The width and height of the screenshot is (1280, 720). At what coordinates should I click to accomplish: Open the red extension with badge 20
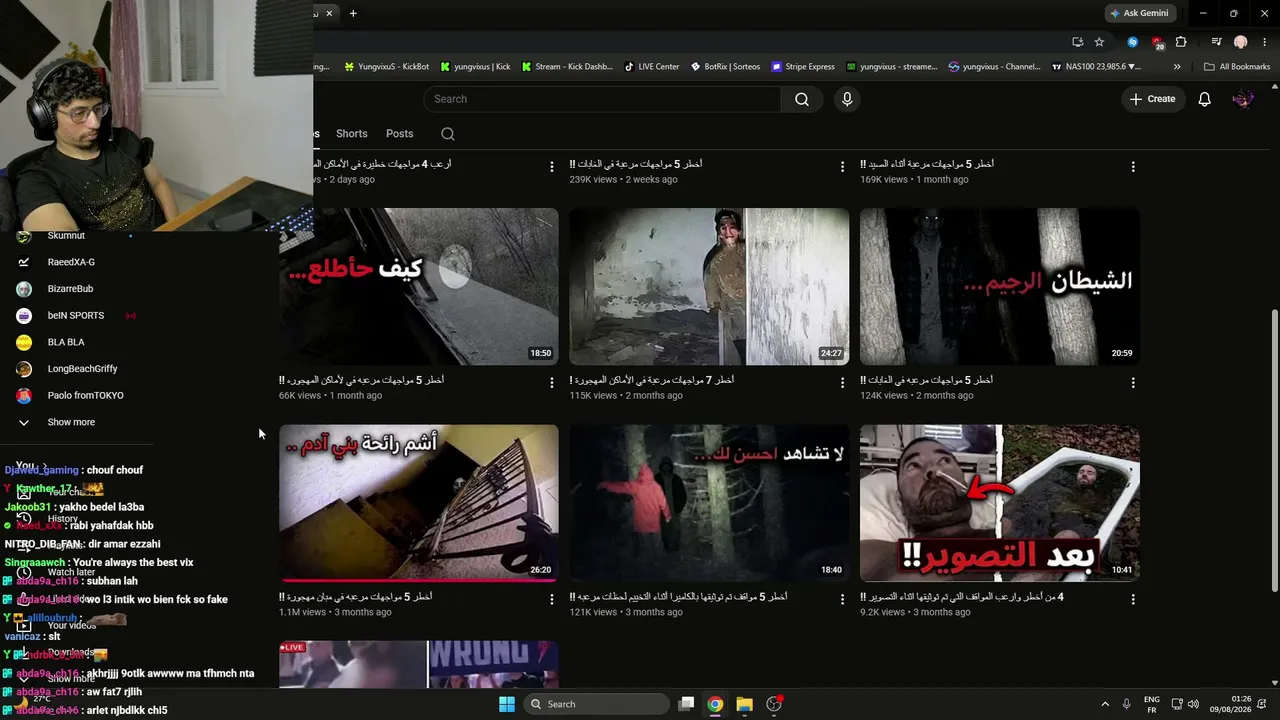[x=1158, y=43]
